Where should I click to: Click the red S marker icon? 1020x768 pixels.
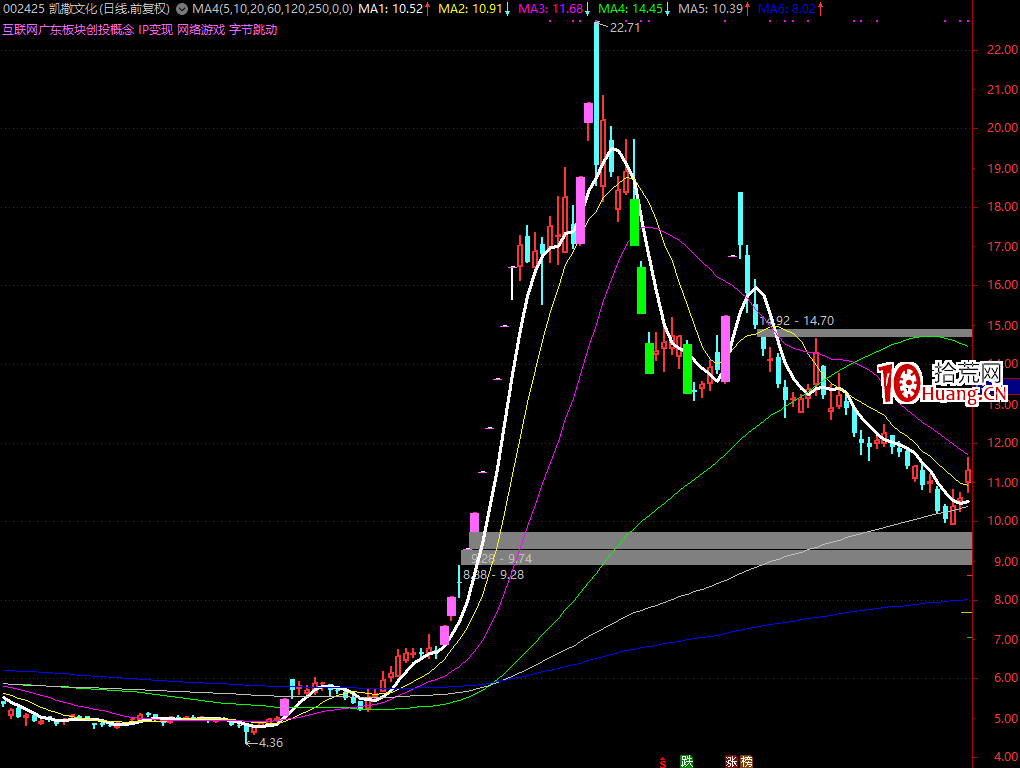(661, 761)
